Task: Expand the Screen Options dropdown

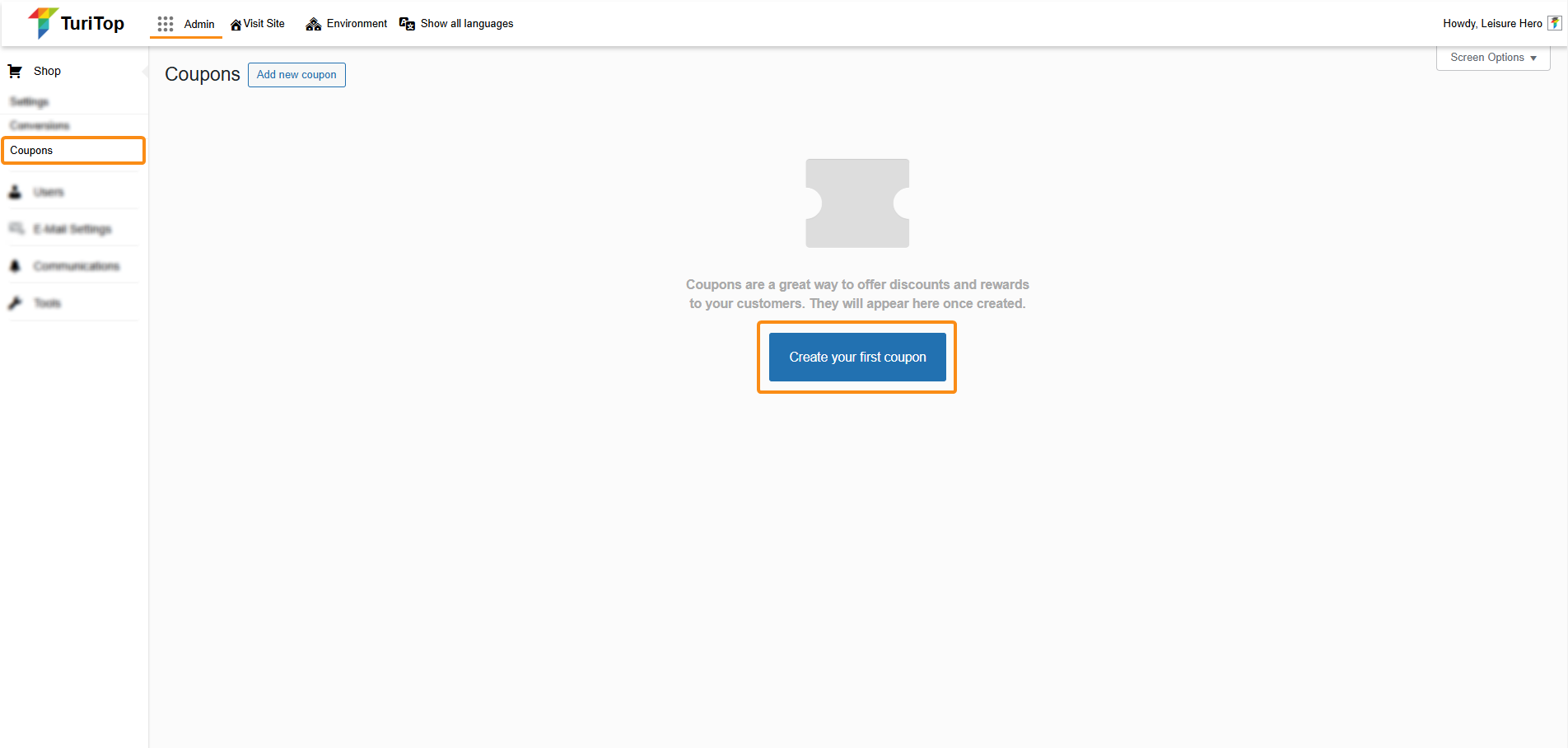Action: point(1492,58)
